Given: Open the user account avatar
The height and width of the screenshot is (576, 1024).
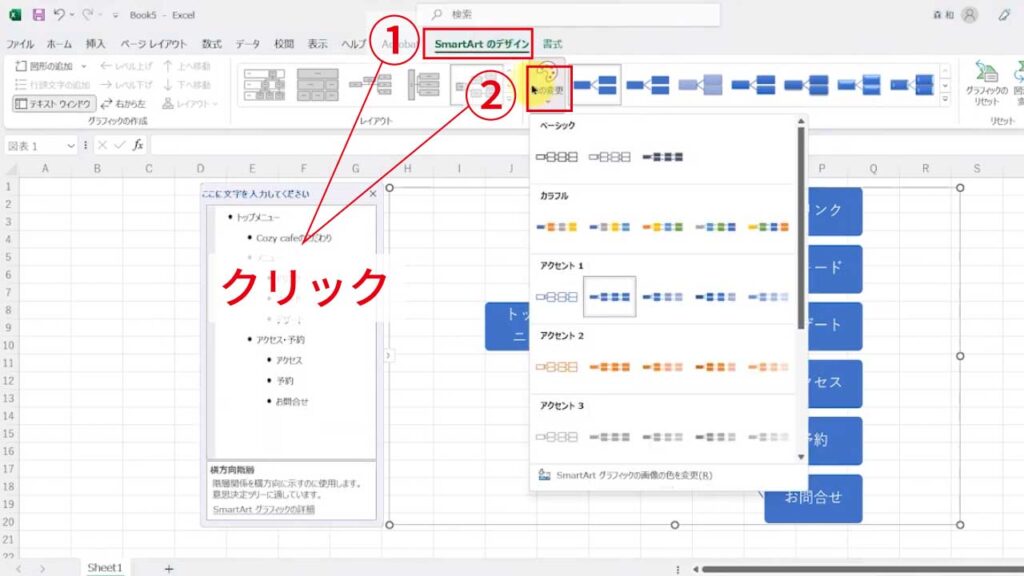Looking at the screenshot, I should pyautogui.click(x=969, y=14).
